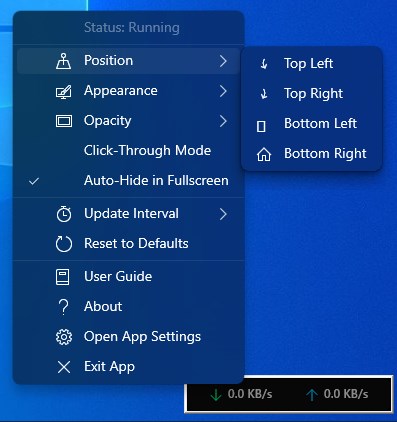Viewport: 397px width, 422px height.
Task: Click the Update Interval stopwatch icon
Action: (x=63, y=214)
